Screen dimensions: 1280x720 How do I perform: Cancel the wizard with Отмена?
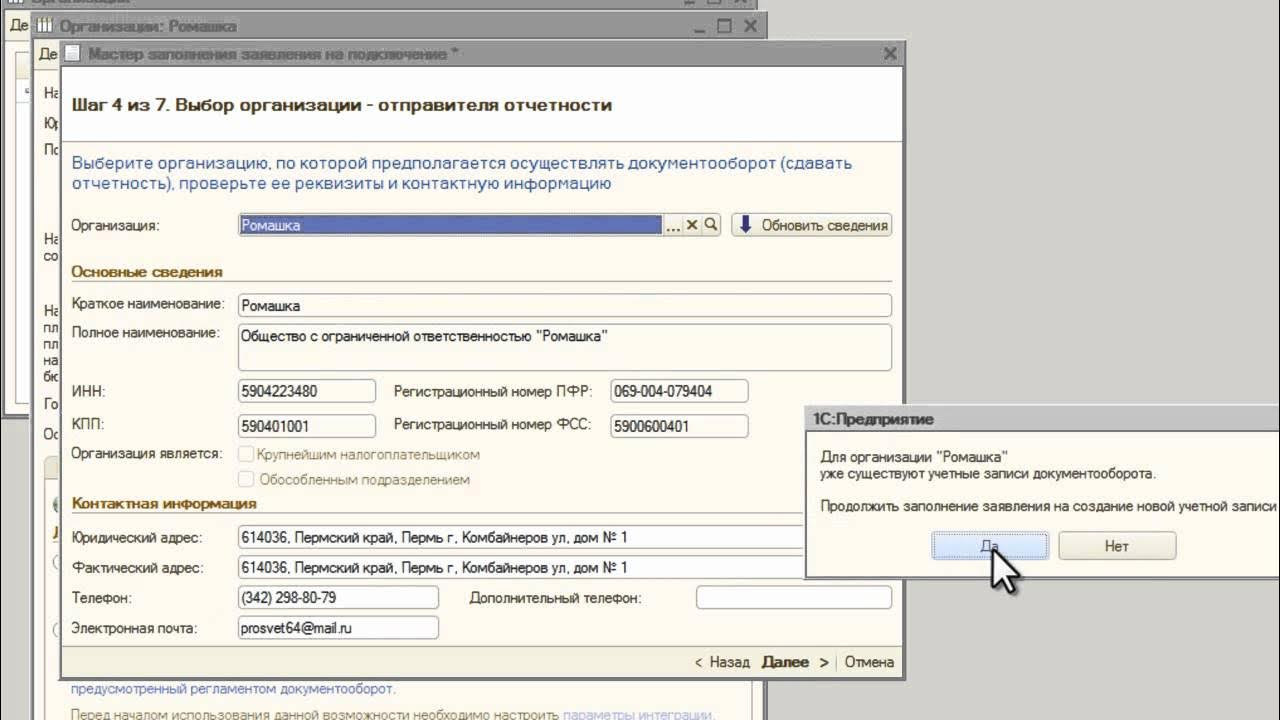pyautogui.click(x=869, y=662)
